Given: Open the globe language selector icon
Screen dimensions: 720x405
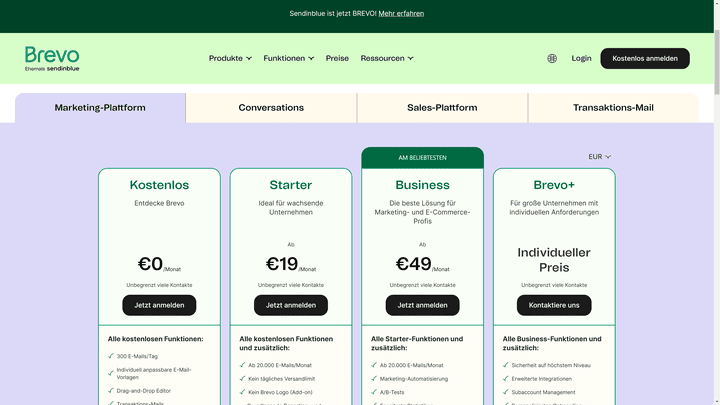Looking at the screenshot, I should 552,58.
